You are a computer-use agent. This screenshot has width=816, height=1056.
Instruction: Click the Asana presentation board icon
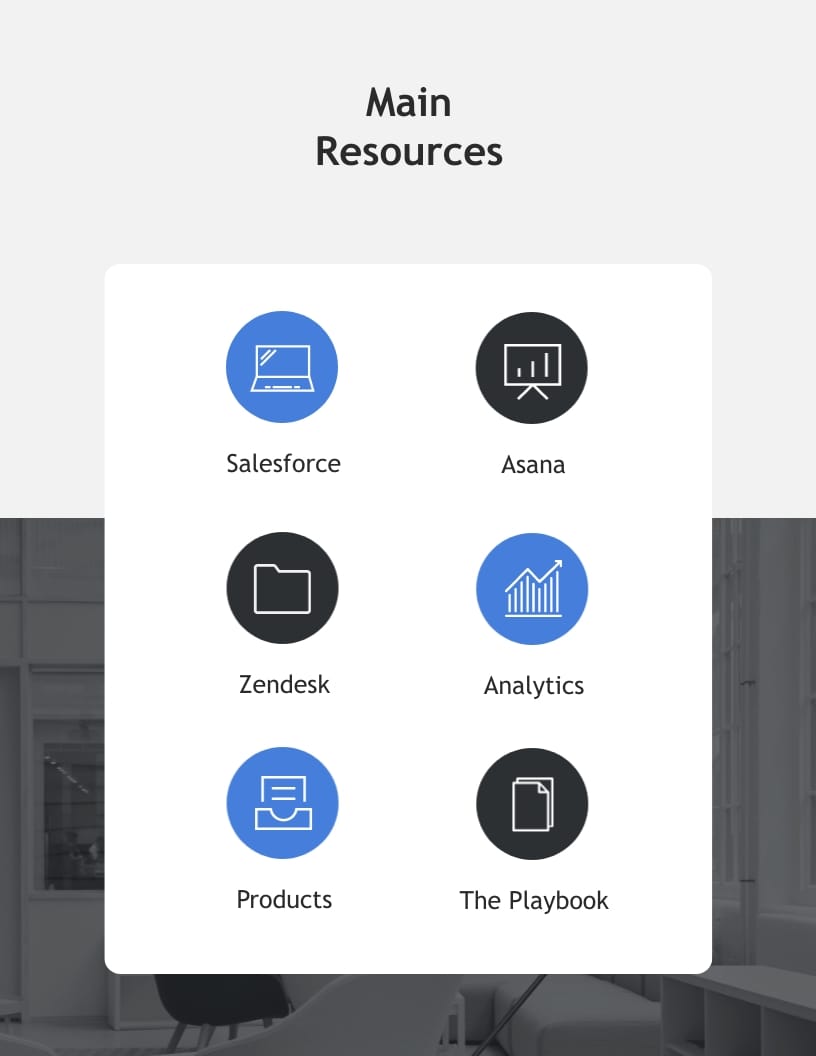coord(532,368)
